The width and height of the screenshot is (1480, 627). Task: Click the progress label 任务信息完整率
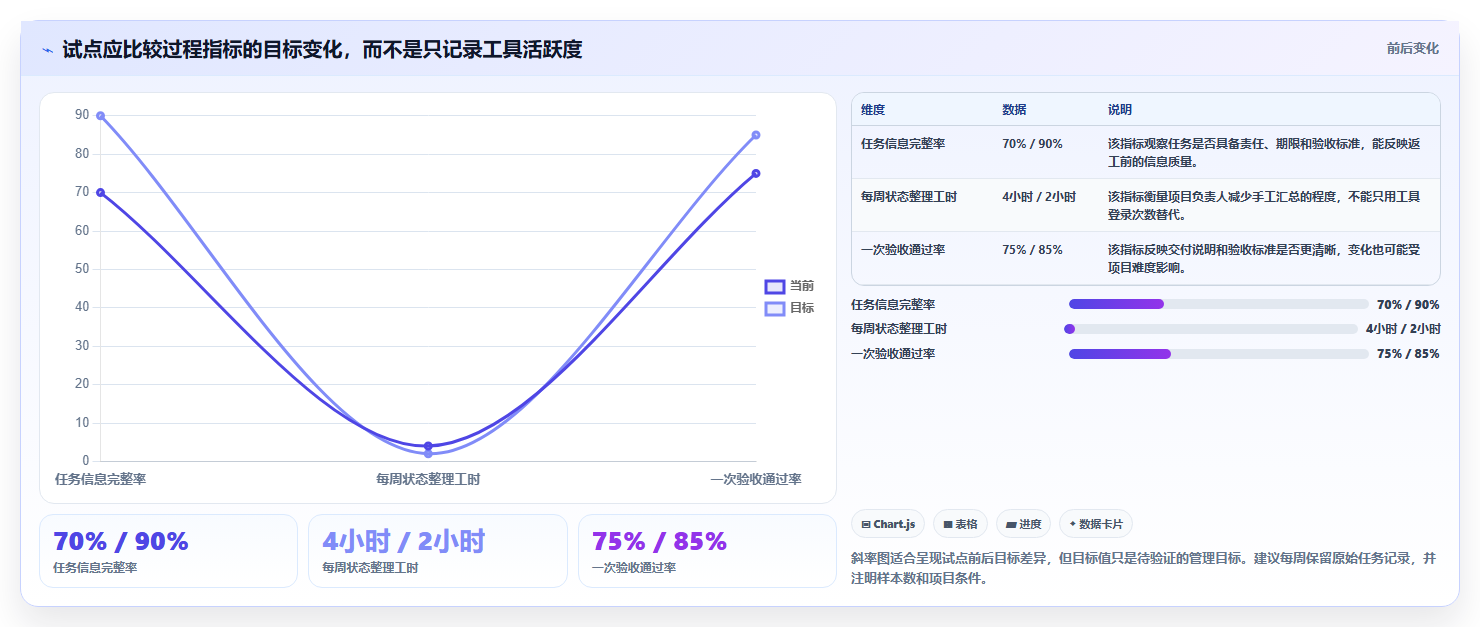(893, 305)
